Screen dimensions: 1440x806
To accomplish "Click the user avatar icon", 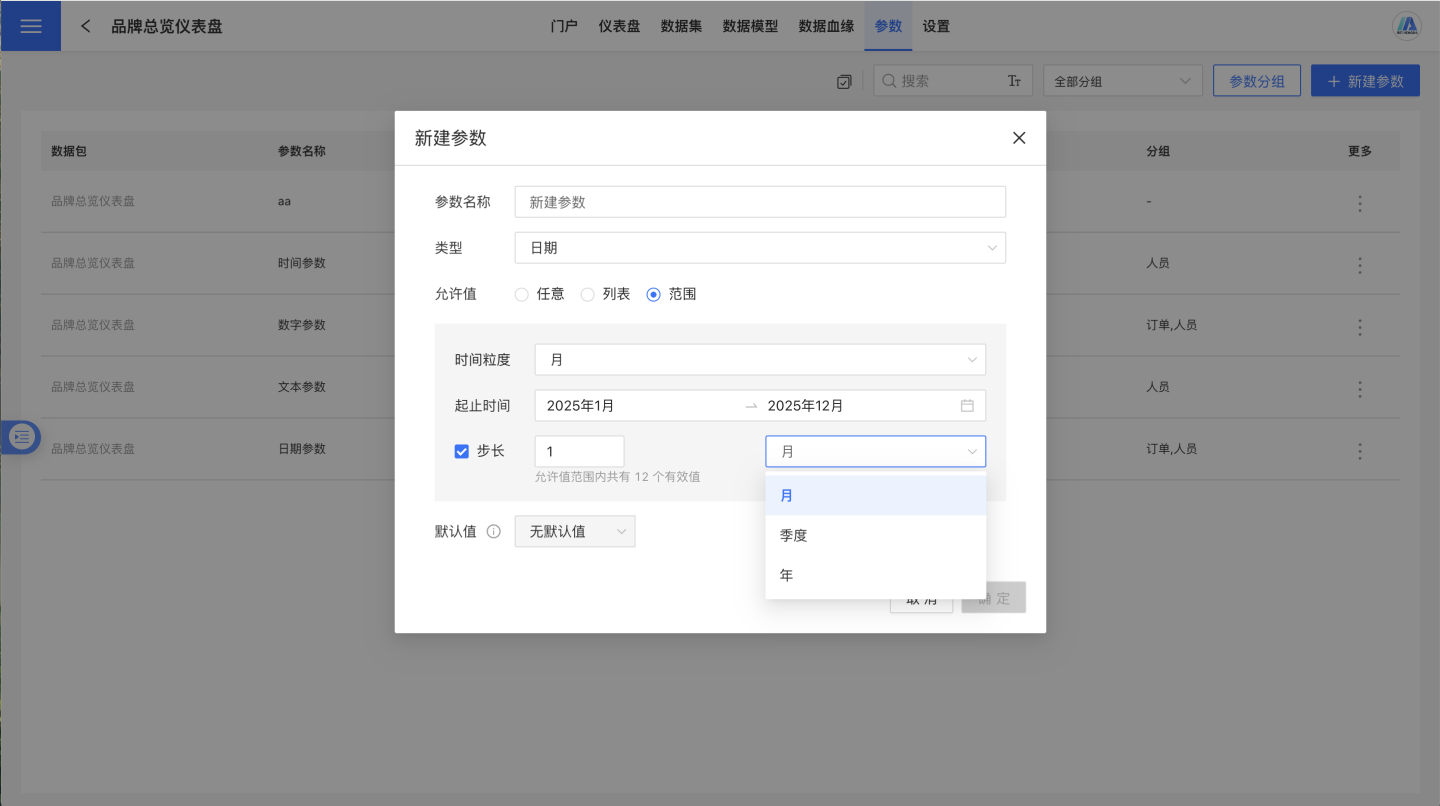I will [1407, 26].
